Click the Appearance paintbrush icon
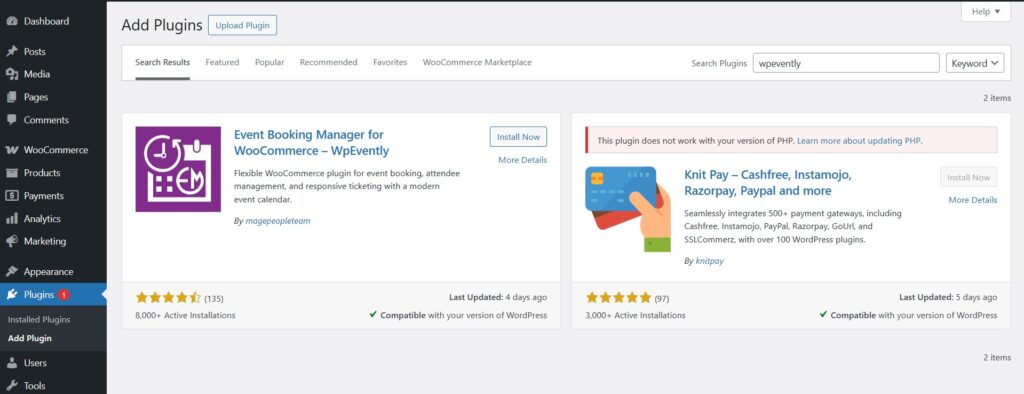This screenshot has height=394, width=1024. [12, 272]
